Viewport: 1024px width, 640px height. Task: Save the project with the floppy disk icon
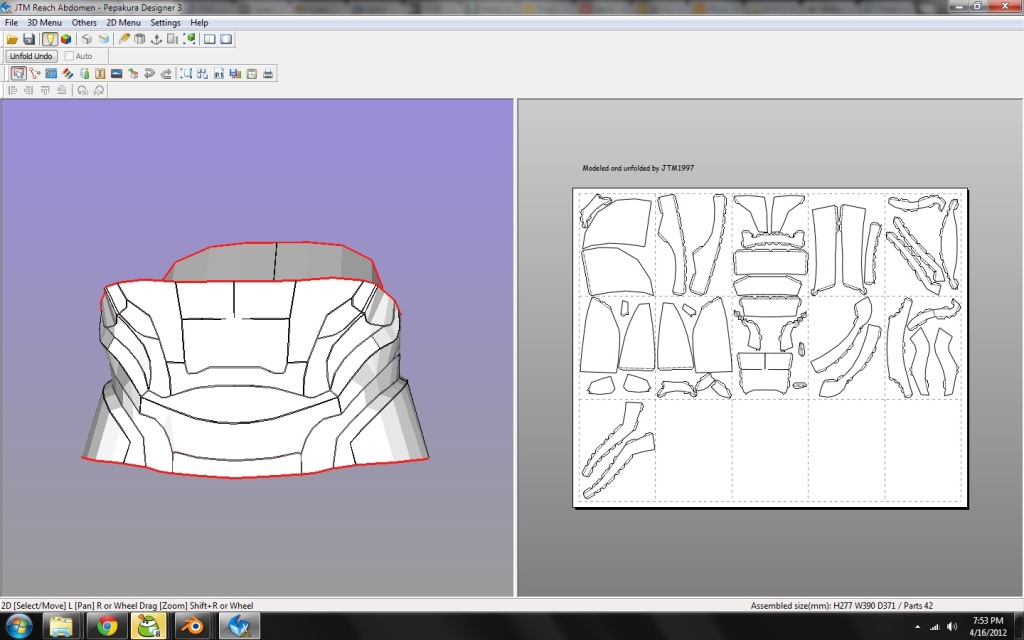click(x=29, y=39)
